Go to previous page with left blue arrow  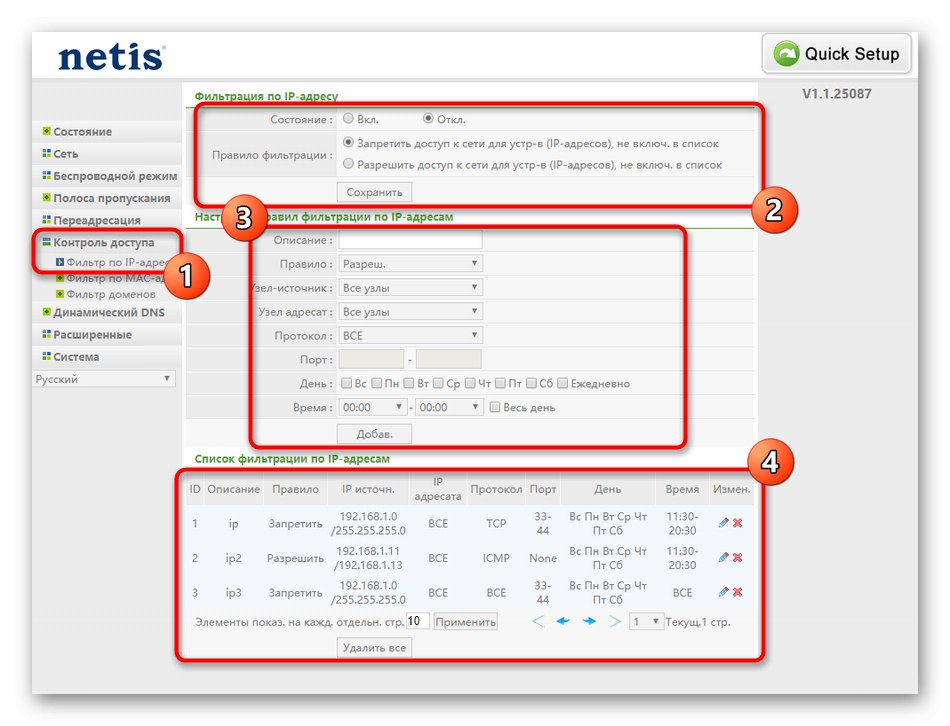coord(563,621)
